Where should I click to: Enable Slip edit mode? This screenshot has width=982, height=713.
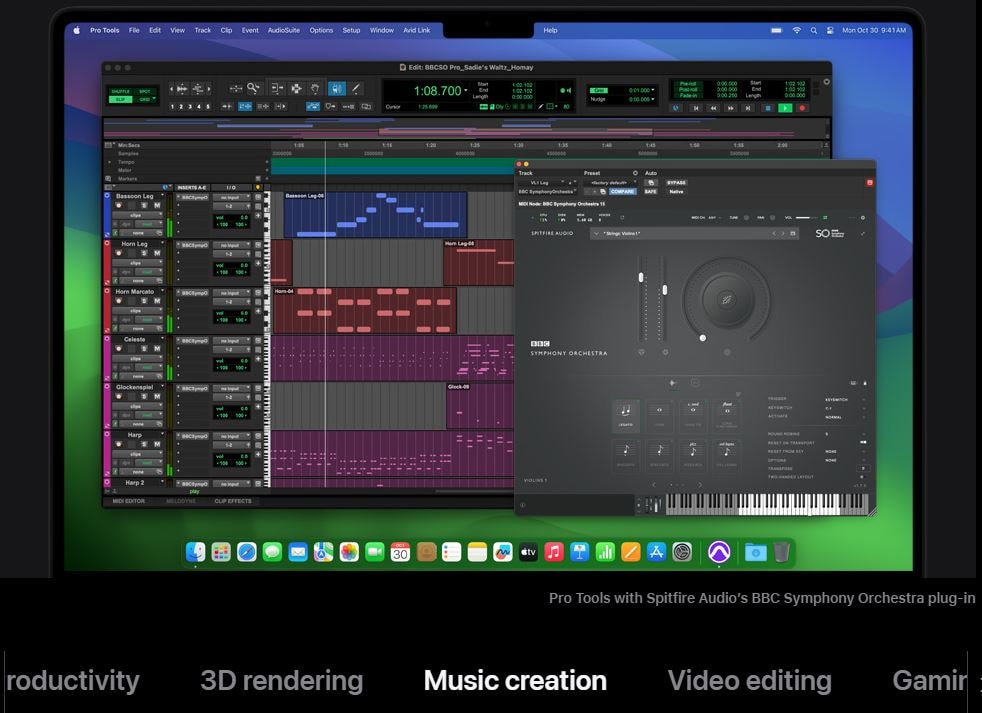120,99
